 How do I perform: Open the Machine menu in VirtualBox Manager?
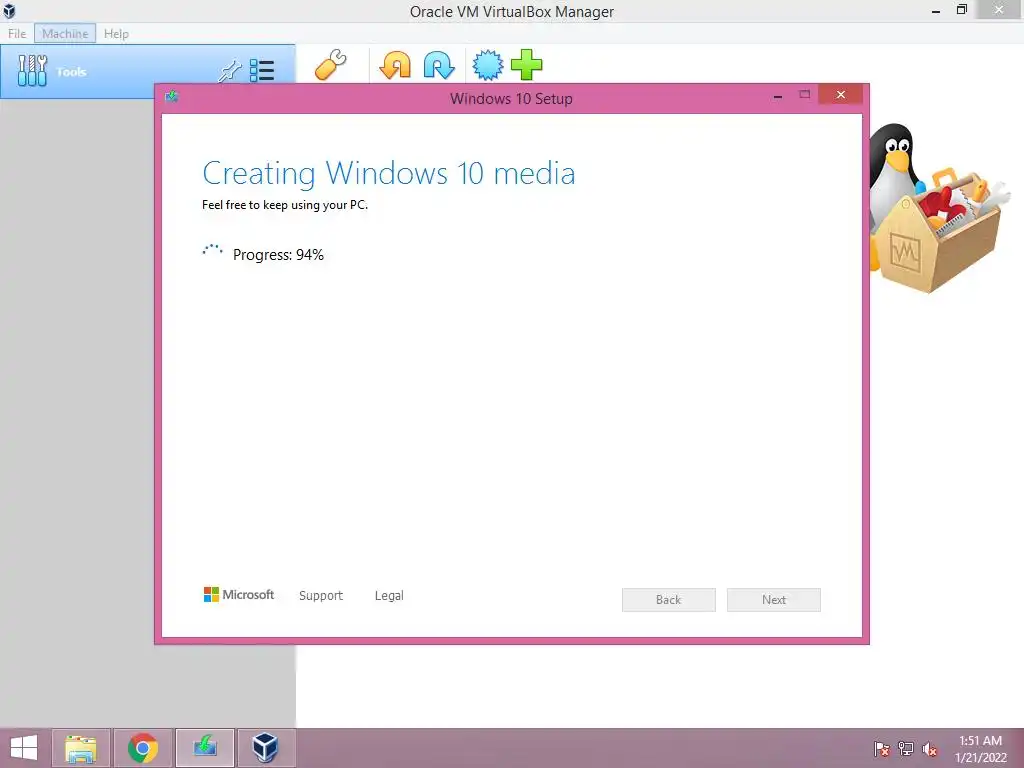pyautogui.click(x=65, y=33)
